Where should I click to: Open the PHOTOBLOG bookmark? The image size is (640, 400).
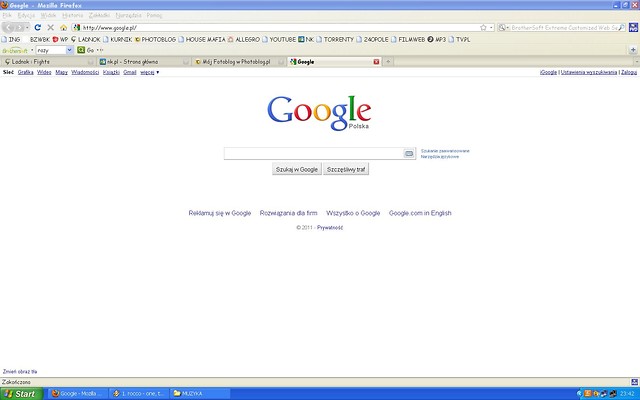coord(155,39)
